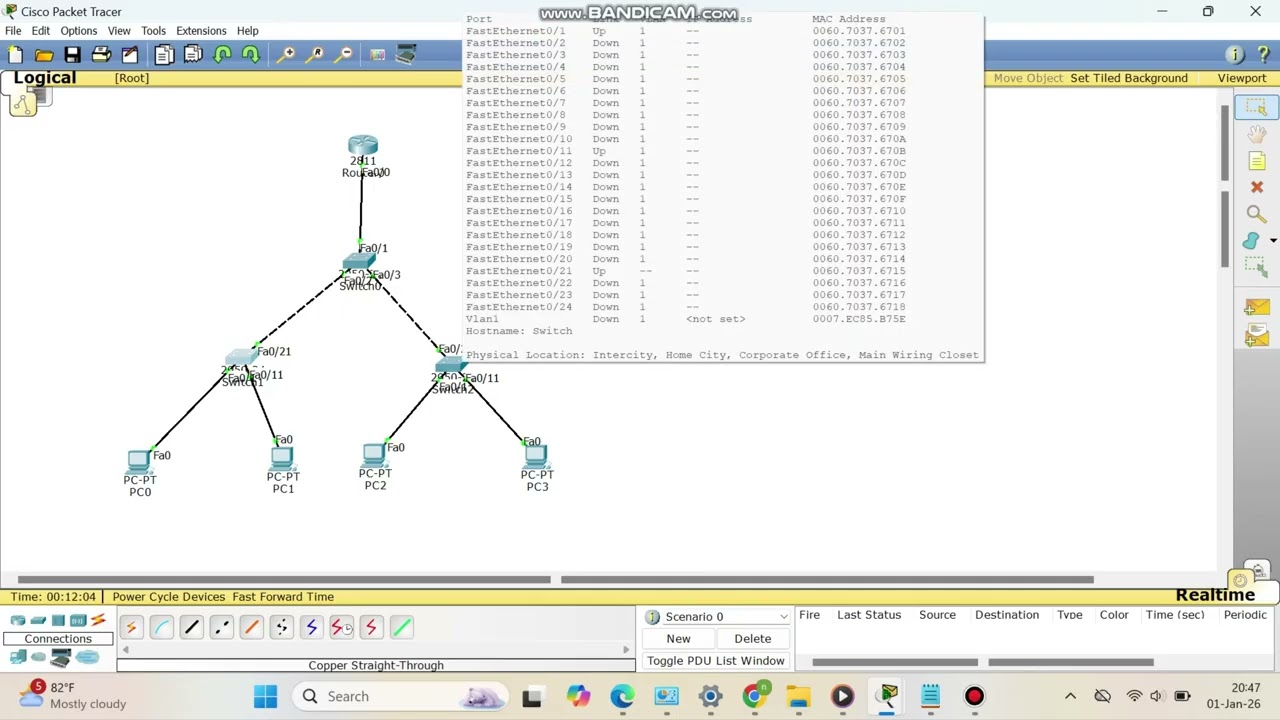The width and height of the screenshot is (1280, 720).
Task: Select the Place Note tool
Action: point(1256,161)
